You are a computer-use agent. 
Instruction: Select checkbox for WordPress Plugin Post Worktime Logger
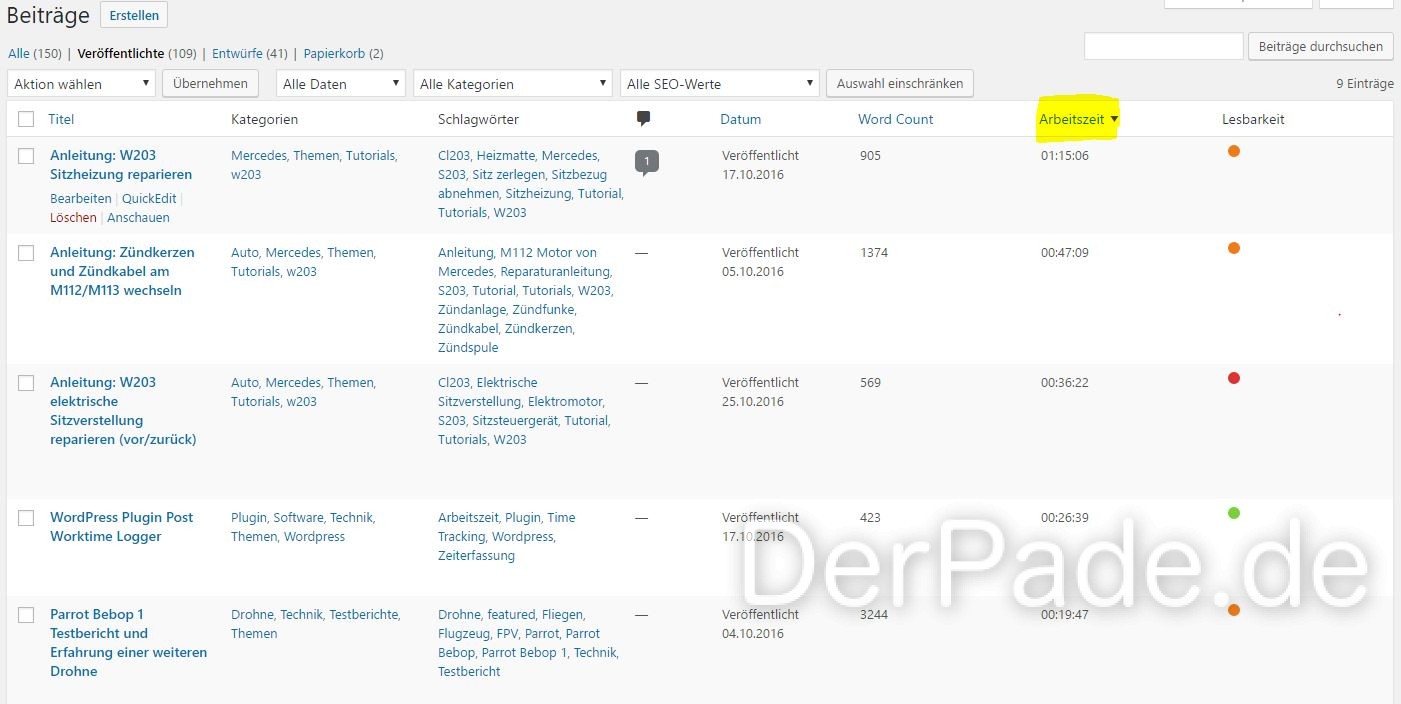(x=26, y=517)
